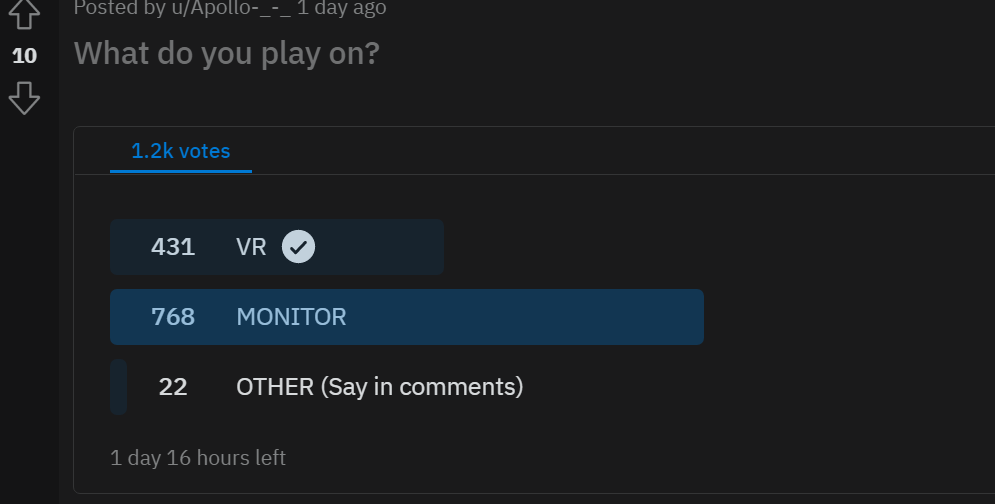995x504 pixels.
Task: Click the "1 day 16 hours left" text
Action: [197, 458]
